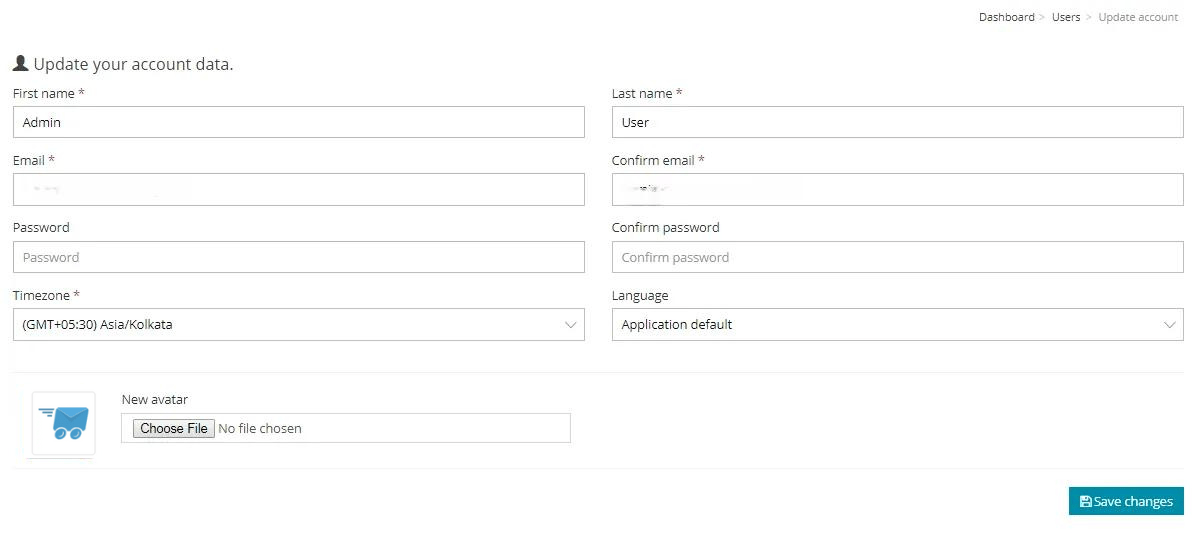1192x538 pixels.
Task: Click the Update account breadcrumb item
Action: (x=1138, y=17)
